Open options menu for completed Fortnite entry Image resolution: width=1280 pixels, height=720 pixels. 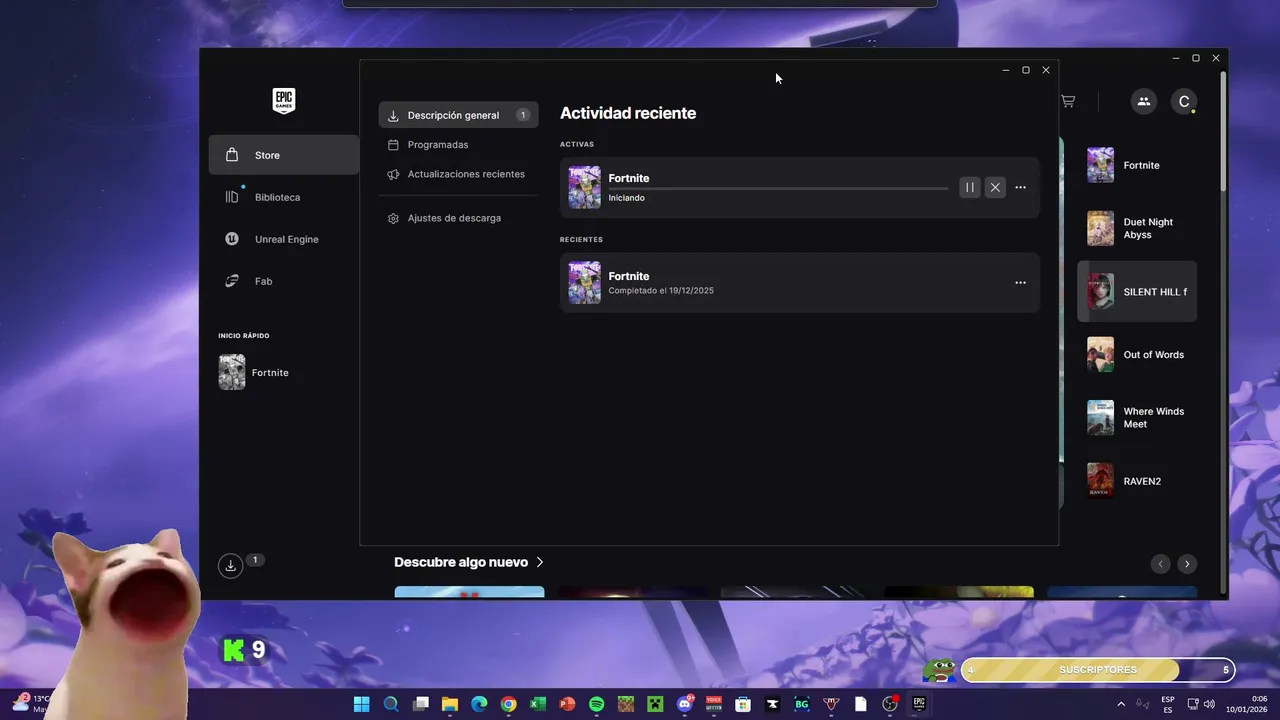click(1020, 283)
